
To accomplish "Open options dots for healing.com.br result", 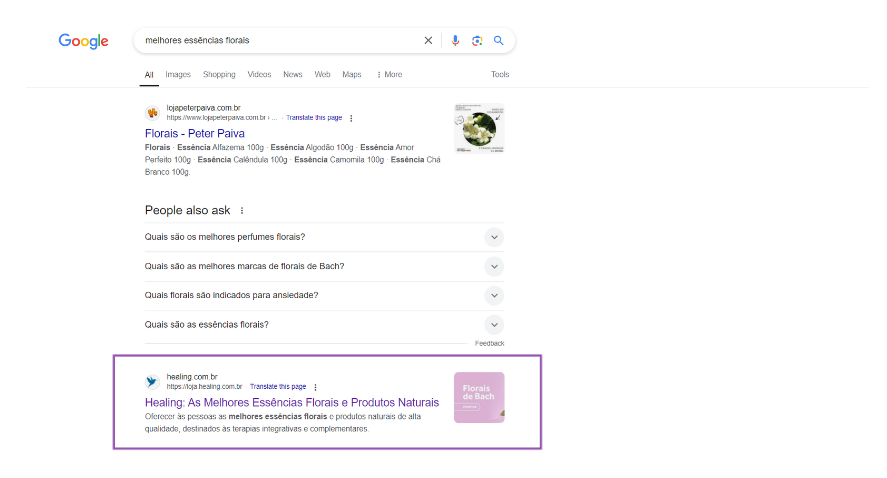I will coord(315,387).
